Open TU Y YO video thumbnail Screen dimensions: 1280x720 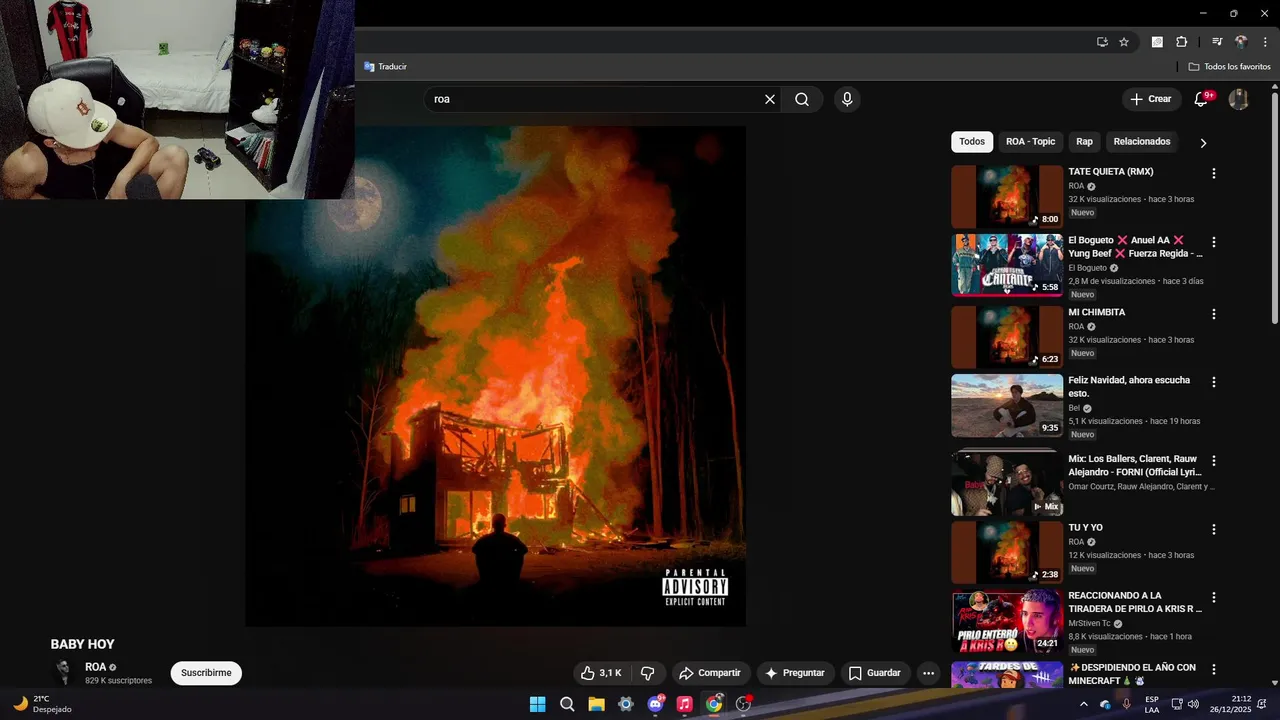pos(1007,552)
